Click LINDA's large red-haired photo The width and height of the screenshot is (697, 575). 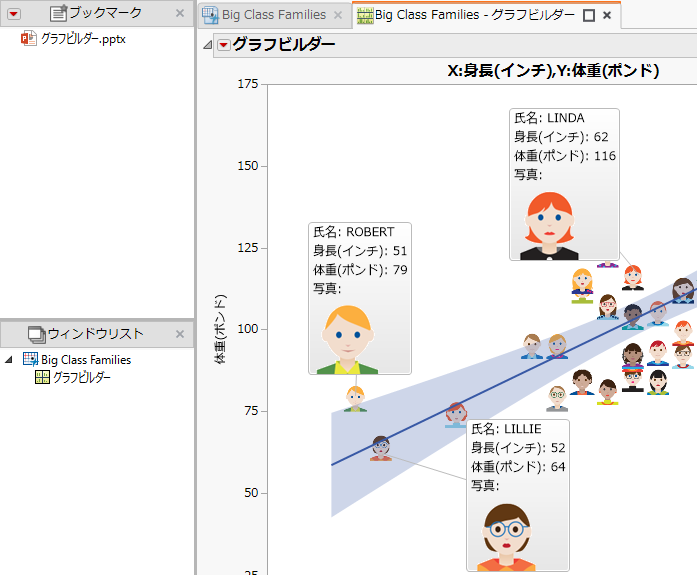tap(549, 225)
